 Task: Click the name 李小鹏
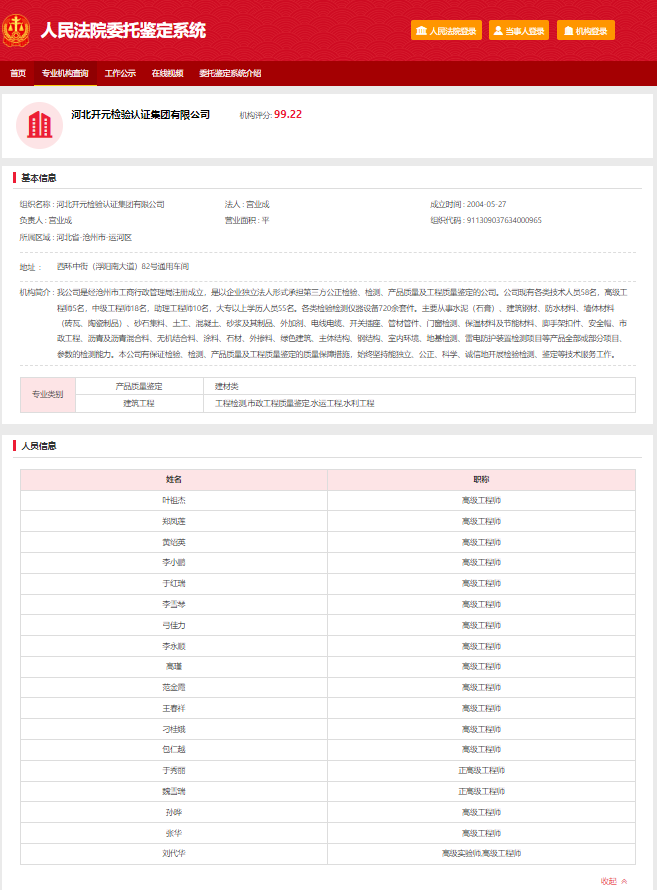[174, 562]
